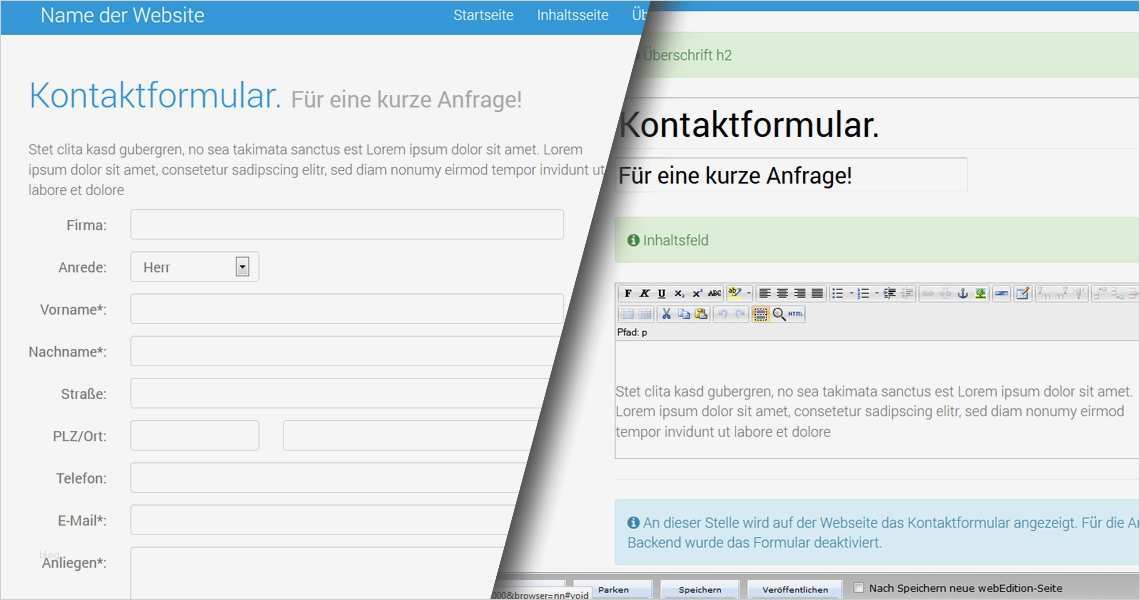Click the Speichern button
Viewport: 1140px width, 600px height.
click(x=699, y=590)
